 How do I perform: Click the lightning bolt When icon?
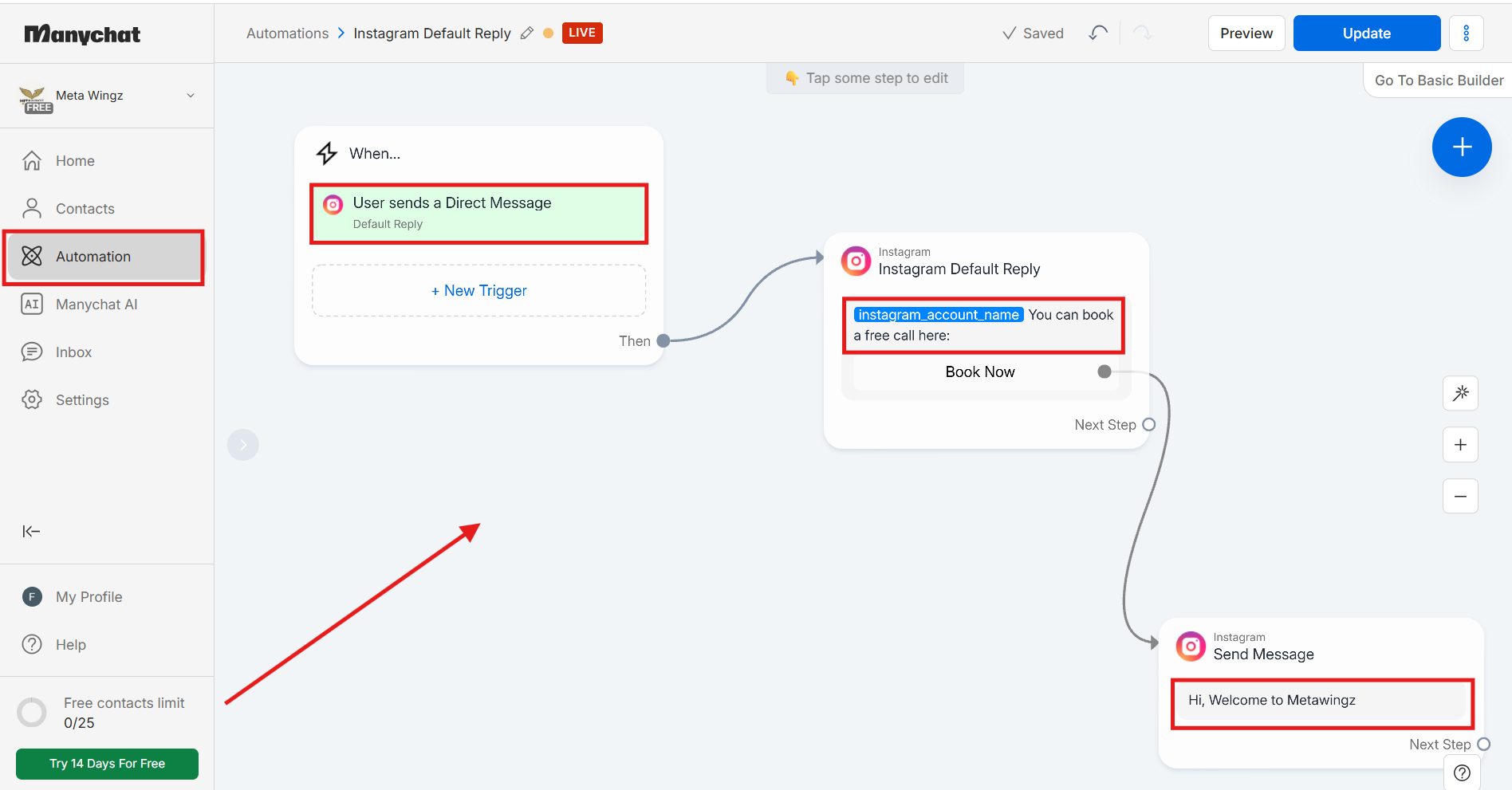point(327,153)
